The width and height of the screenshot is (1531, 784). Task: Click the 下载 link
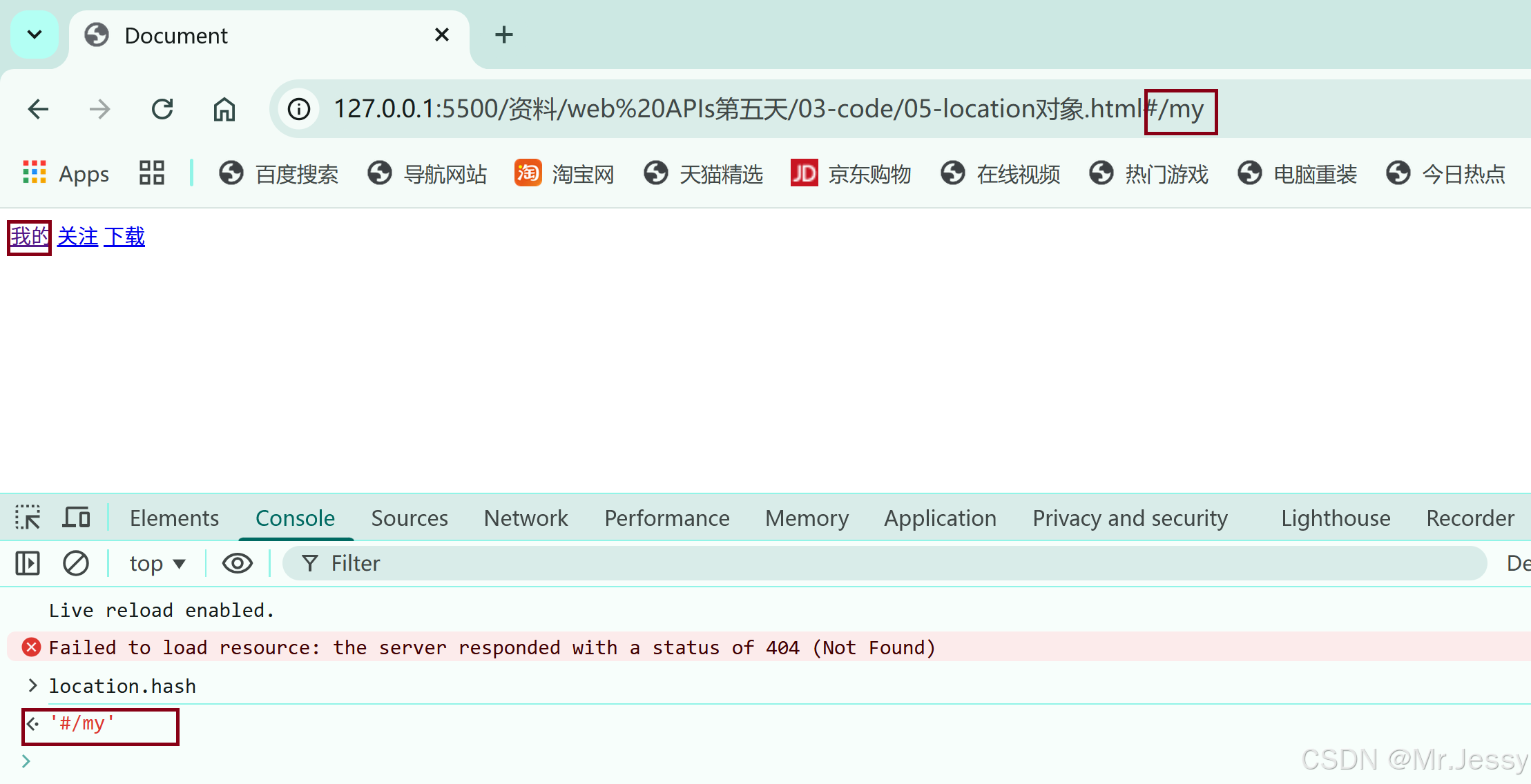(x=124, y=237)
